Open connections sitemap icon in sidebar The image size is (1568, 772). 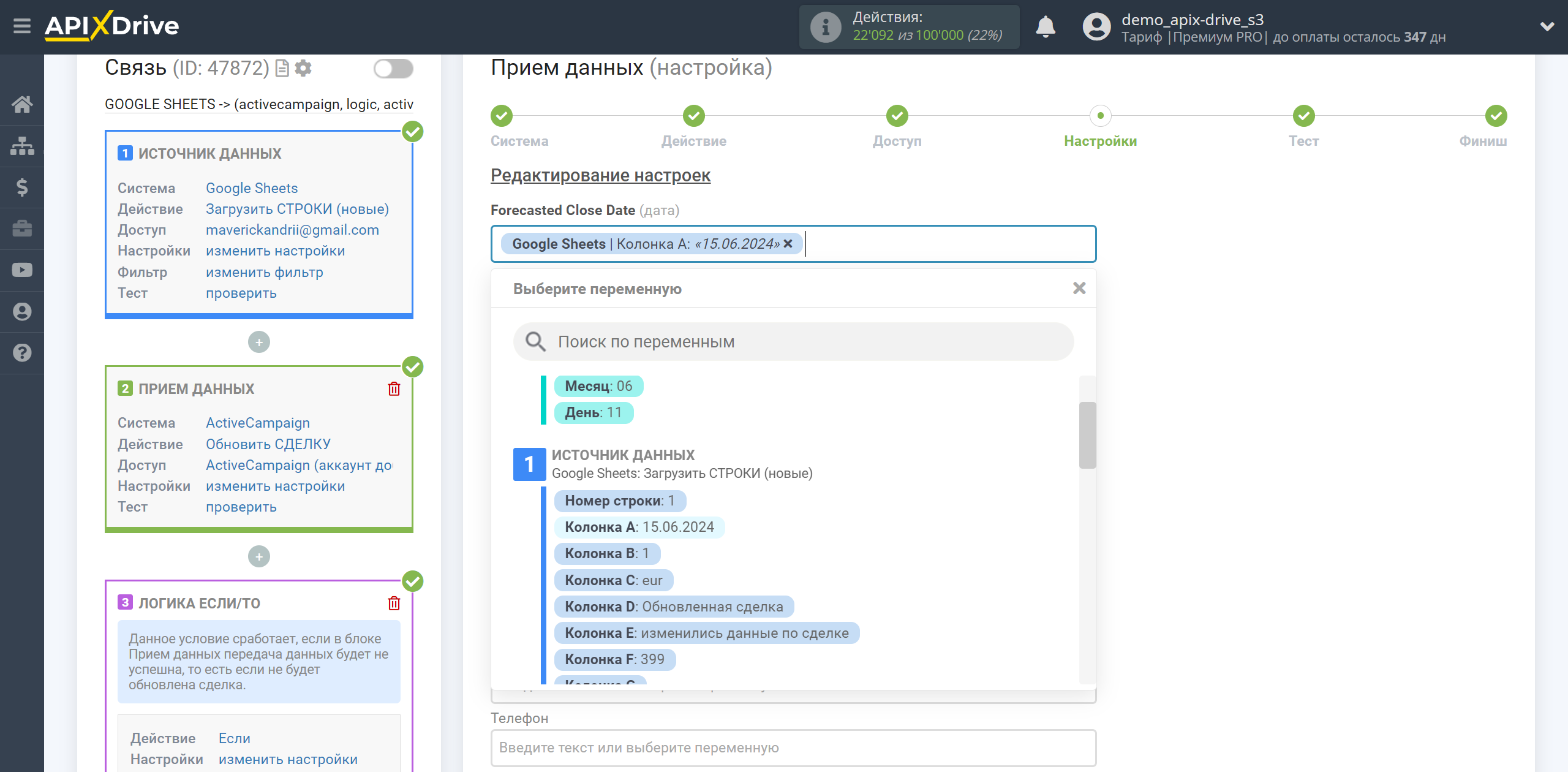click(x=22, y=146)
